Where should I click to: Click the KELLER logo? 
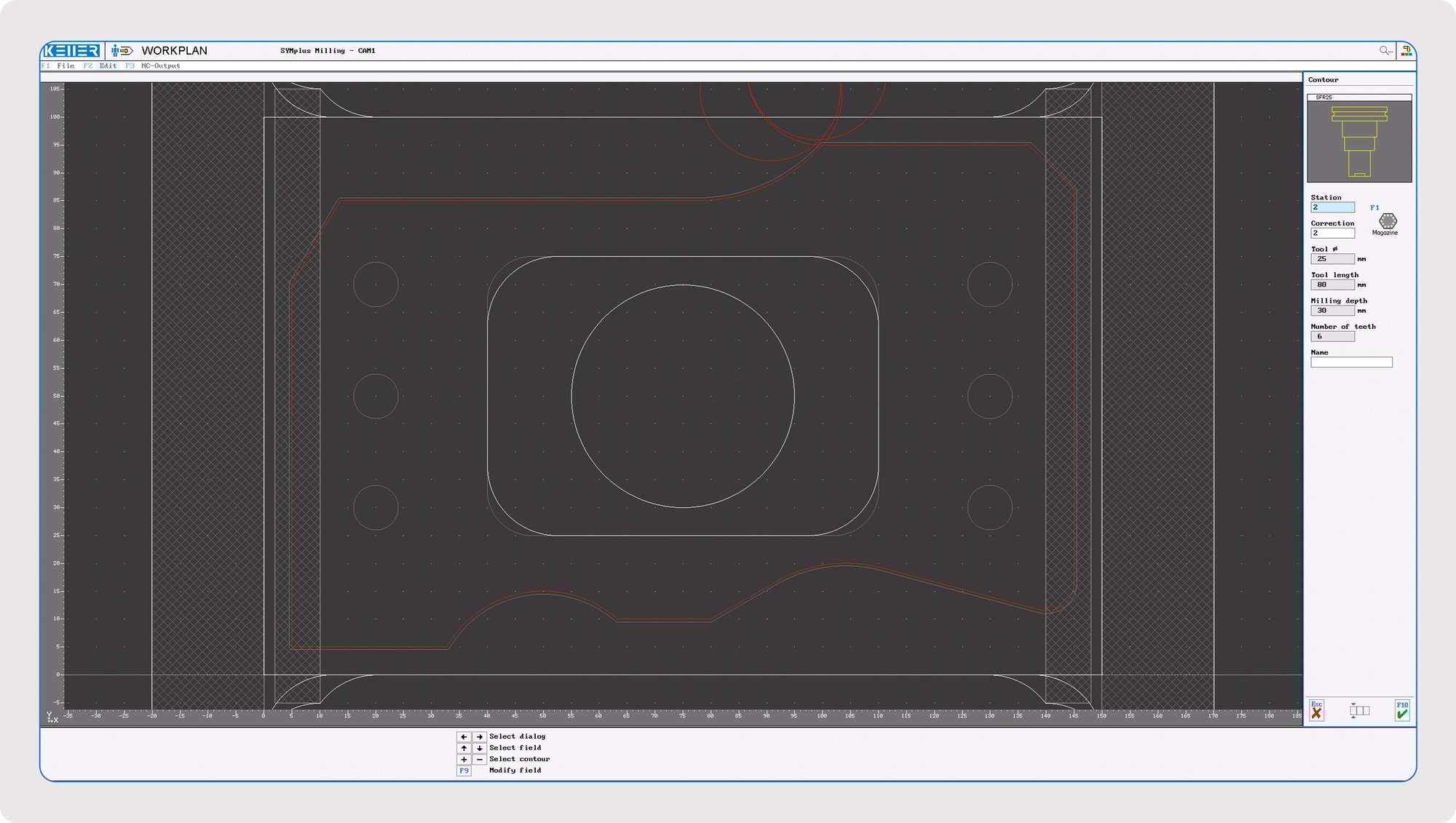[x=71, y=50]
